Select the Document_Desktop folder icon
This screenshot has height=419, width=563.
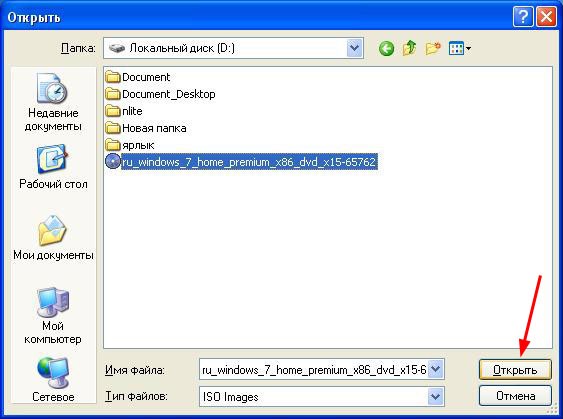tap(113, 94)
